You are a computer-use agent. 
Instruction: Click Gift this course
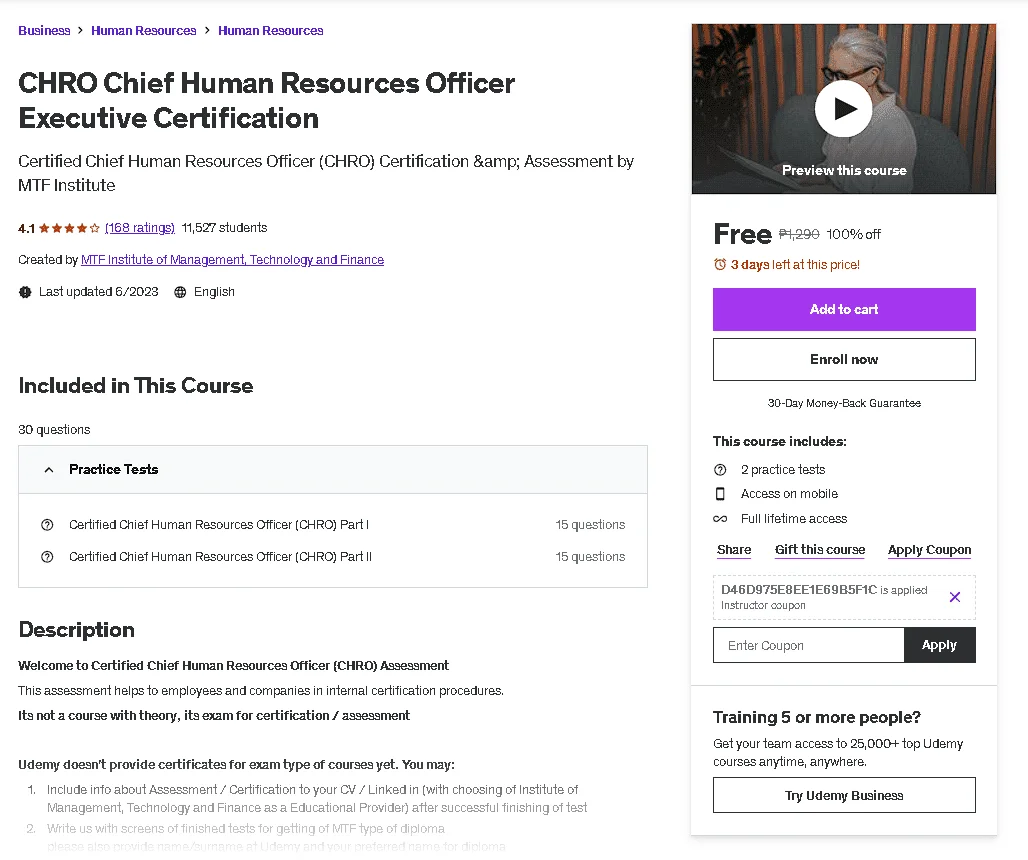(820, 550)
